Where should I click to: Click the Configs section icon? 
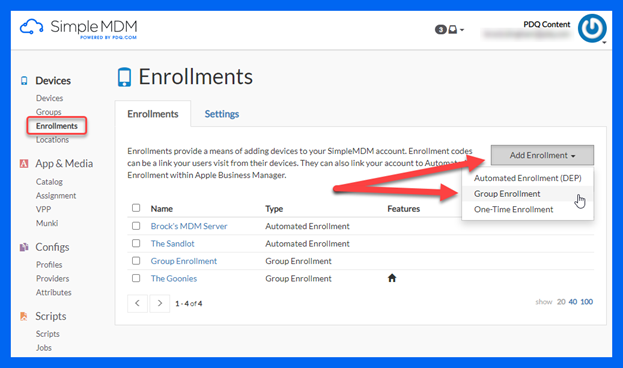click(24, 247)
